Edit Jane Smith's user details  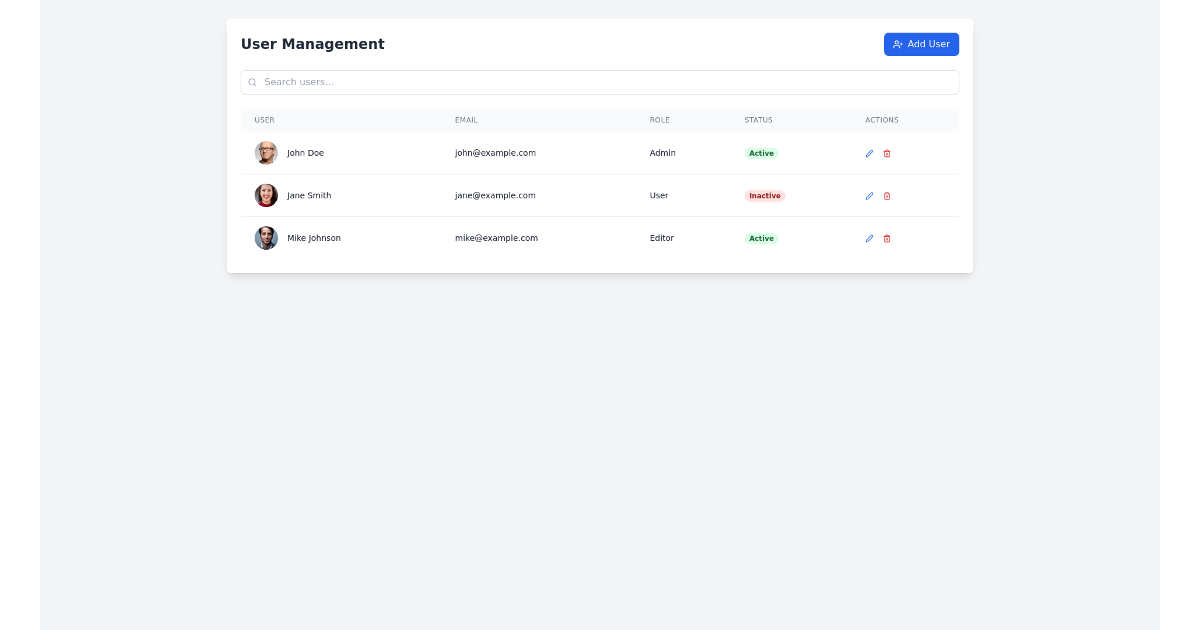tap(869, 195)
